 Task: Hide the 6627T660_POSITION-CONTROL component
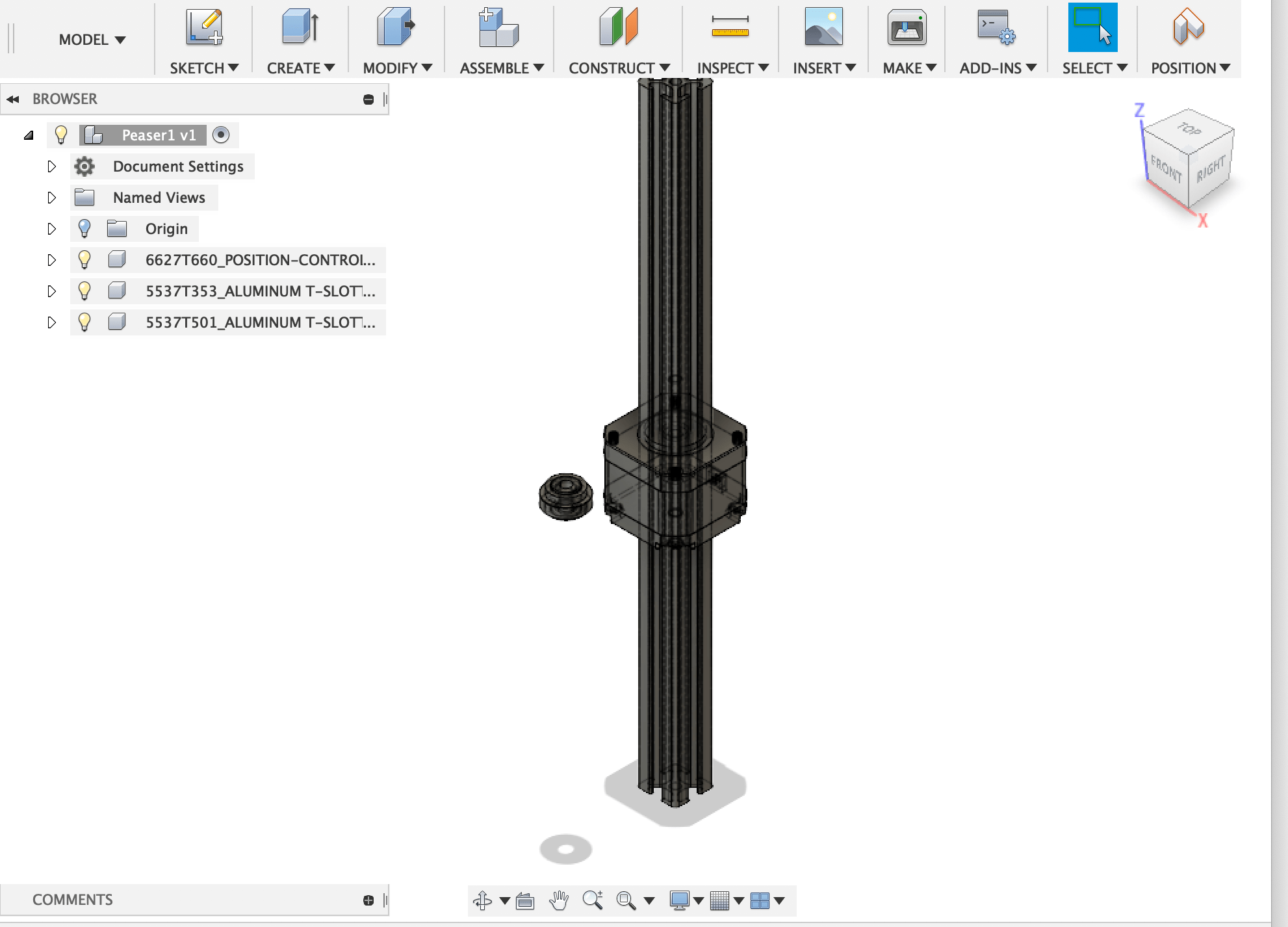click(x=84, y=260)
